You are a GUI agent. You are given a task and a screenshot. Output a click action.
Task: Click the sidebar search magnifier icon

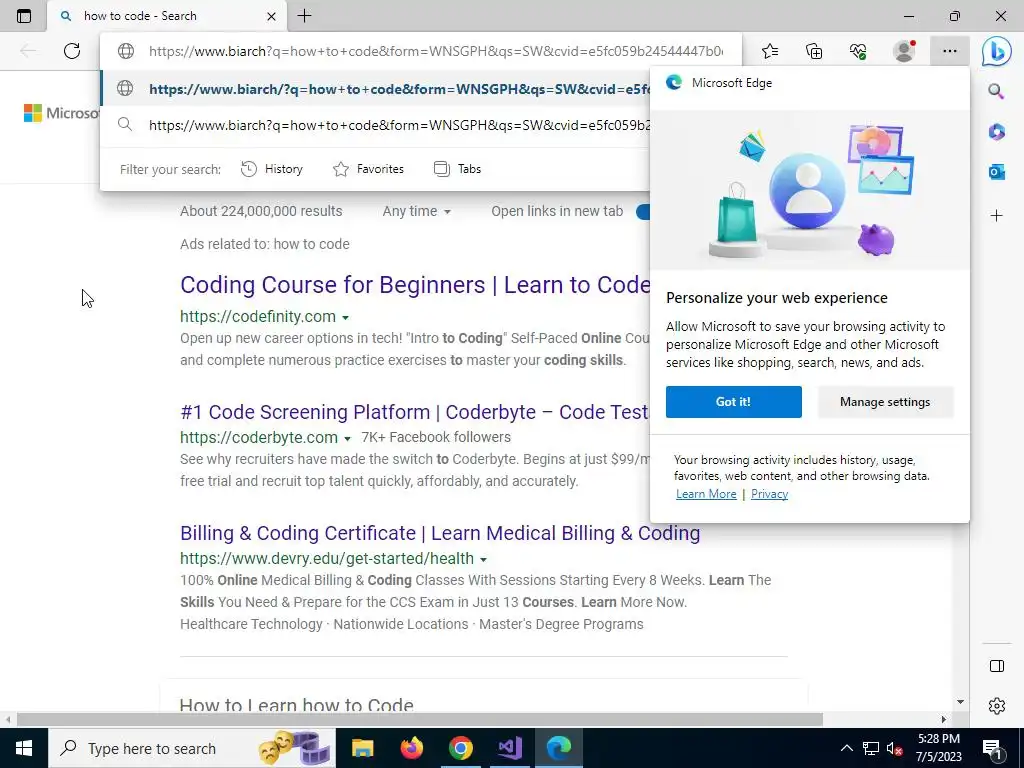(996, 91)
